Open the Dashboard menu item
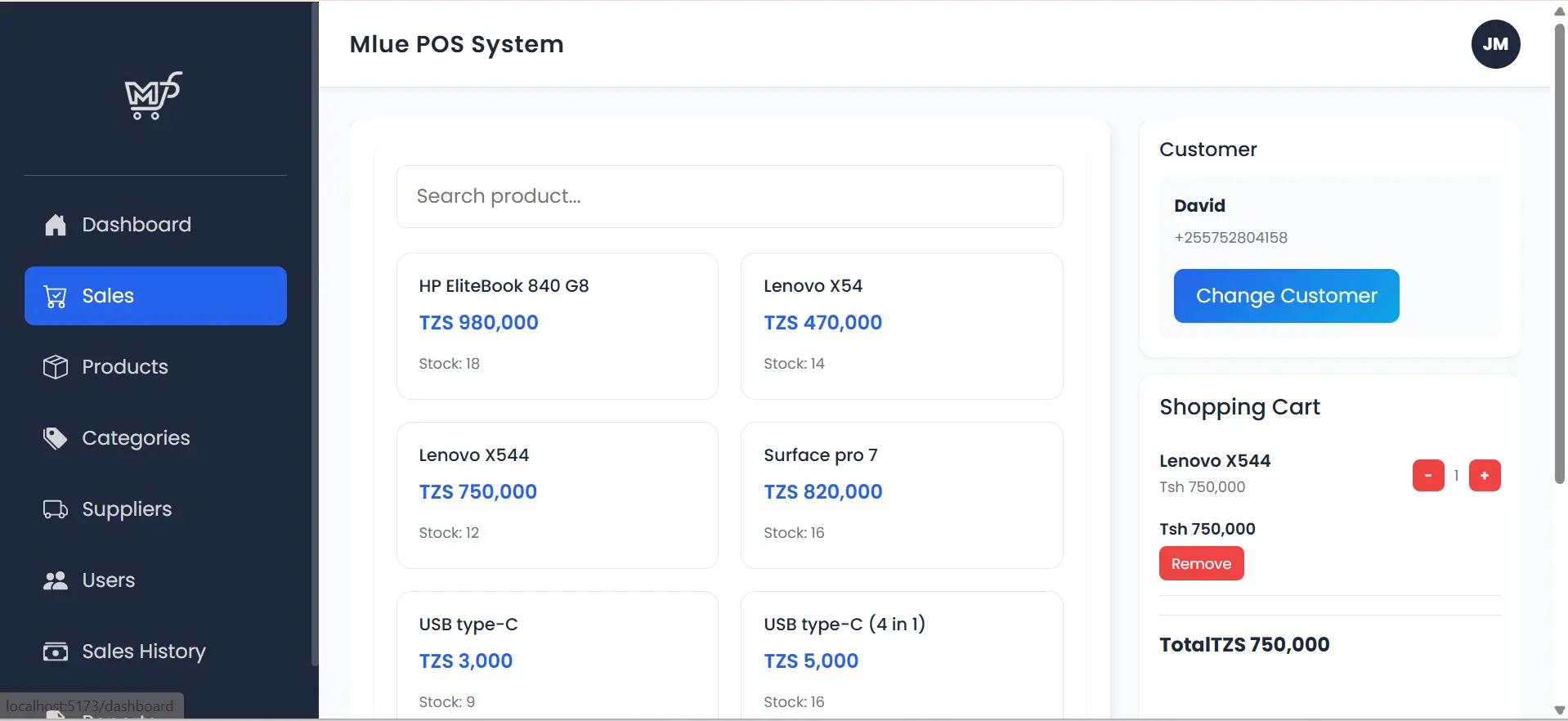1568x721 pixels. [155, 225]
